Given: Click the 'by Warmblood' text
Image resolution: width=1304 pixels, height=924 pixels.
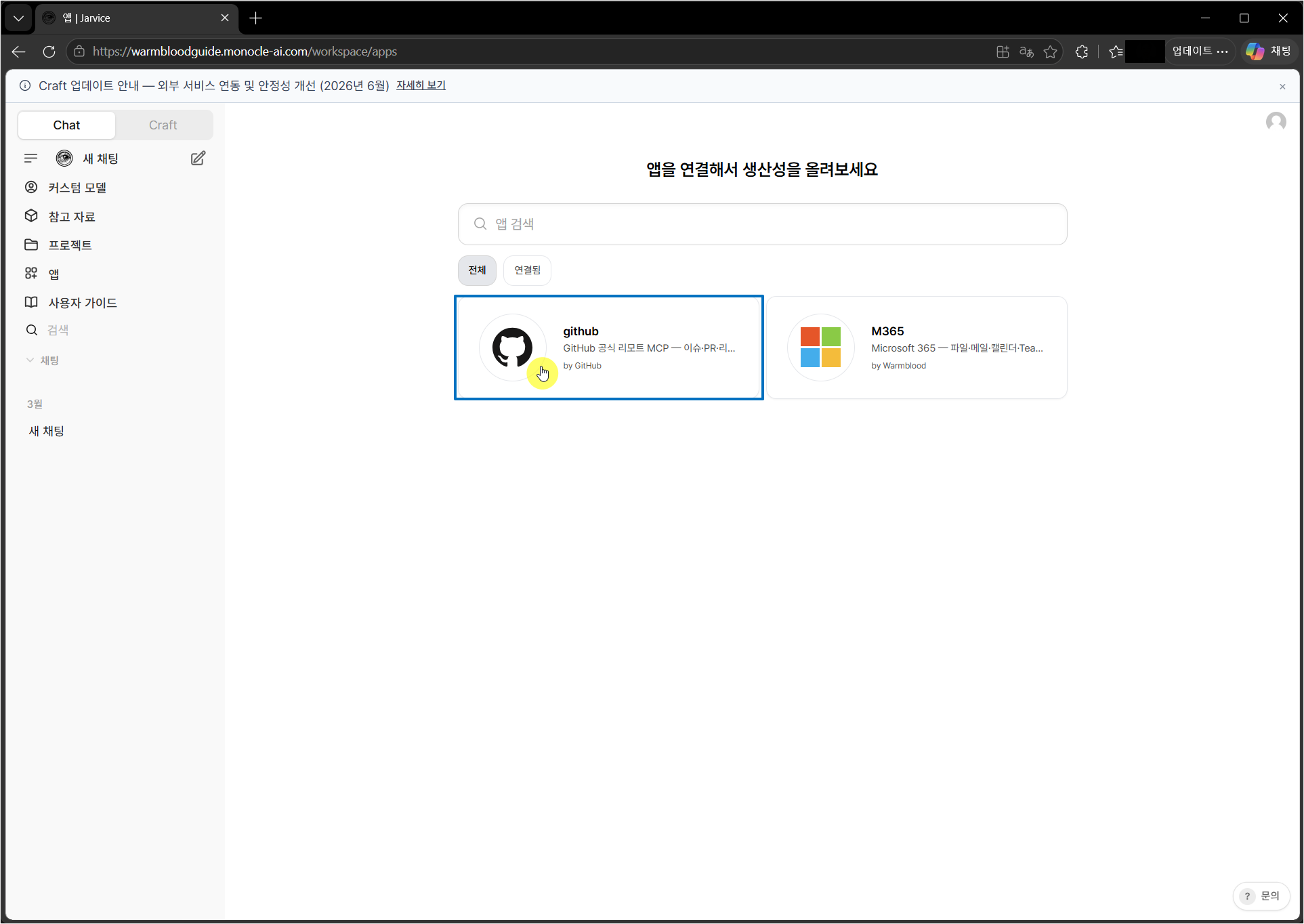Looking at the screenshot, I should 898,366.
